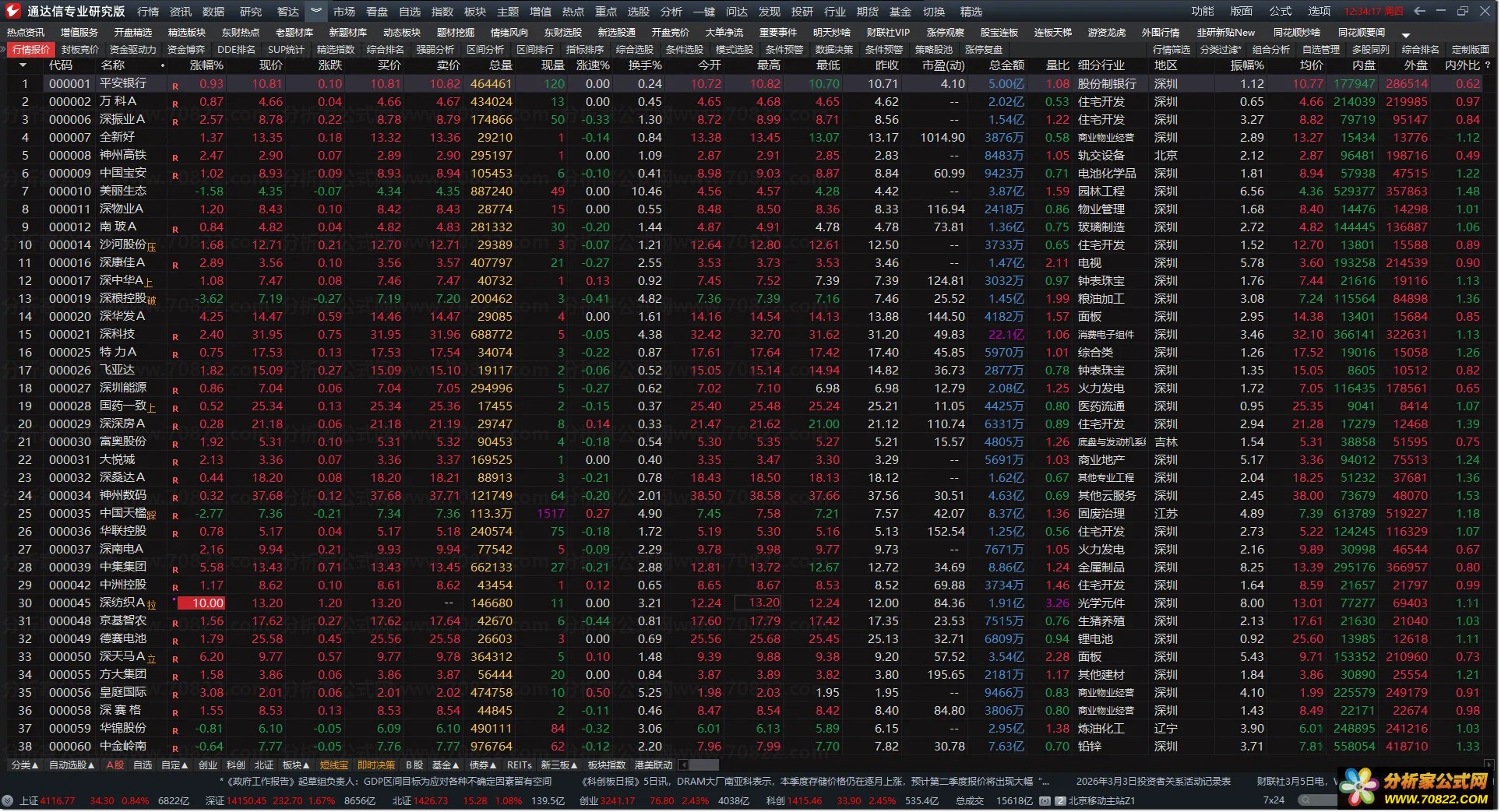Sort by 涨幅% column header
Screen dimensions: 1501x812
[x=206, y=65]
